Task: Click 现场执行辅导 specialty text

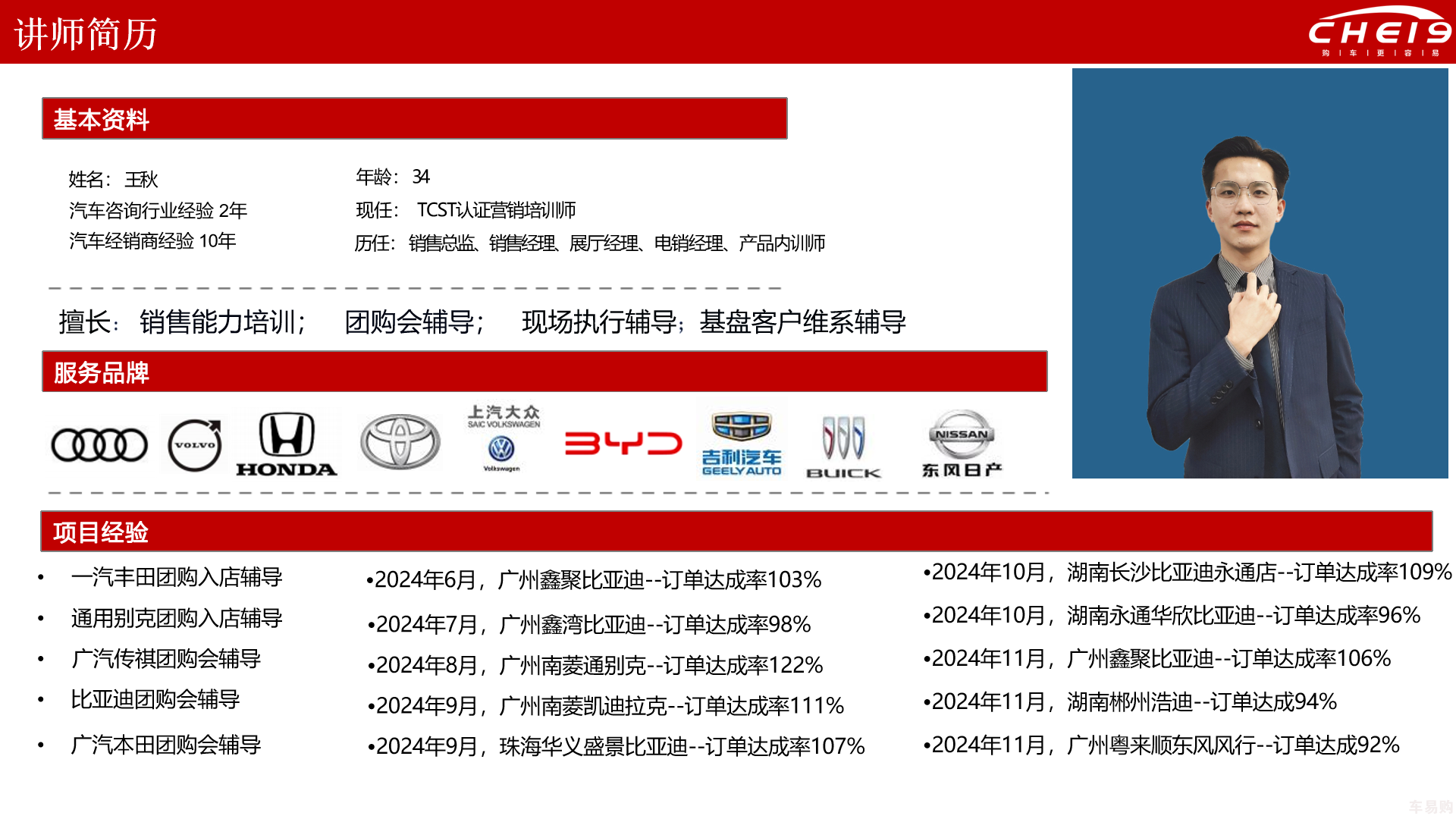Action: coord(599,322)
